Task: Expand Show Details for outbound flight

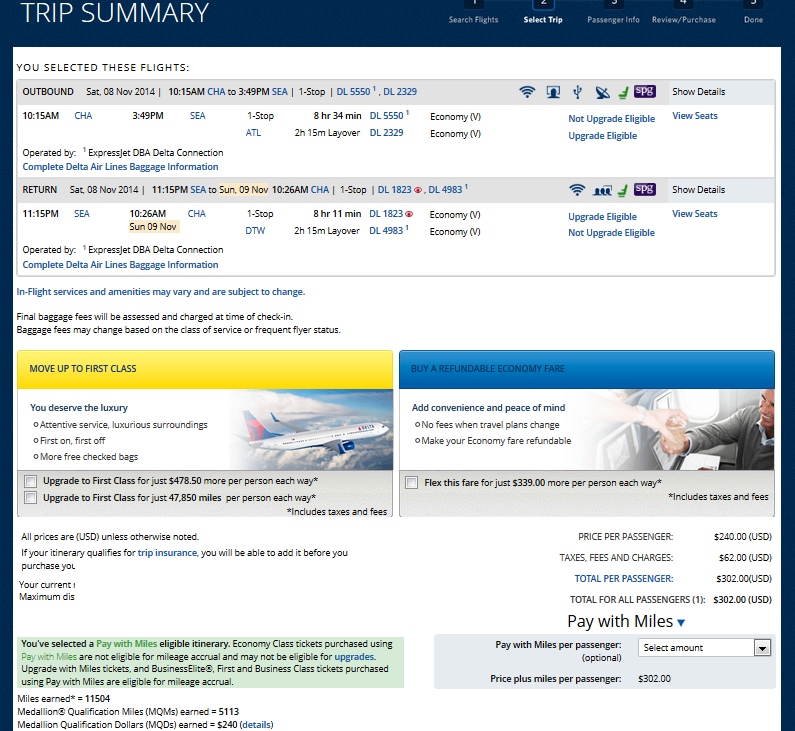Action: (698, 92)
